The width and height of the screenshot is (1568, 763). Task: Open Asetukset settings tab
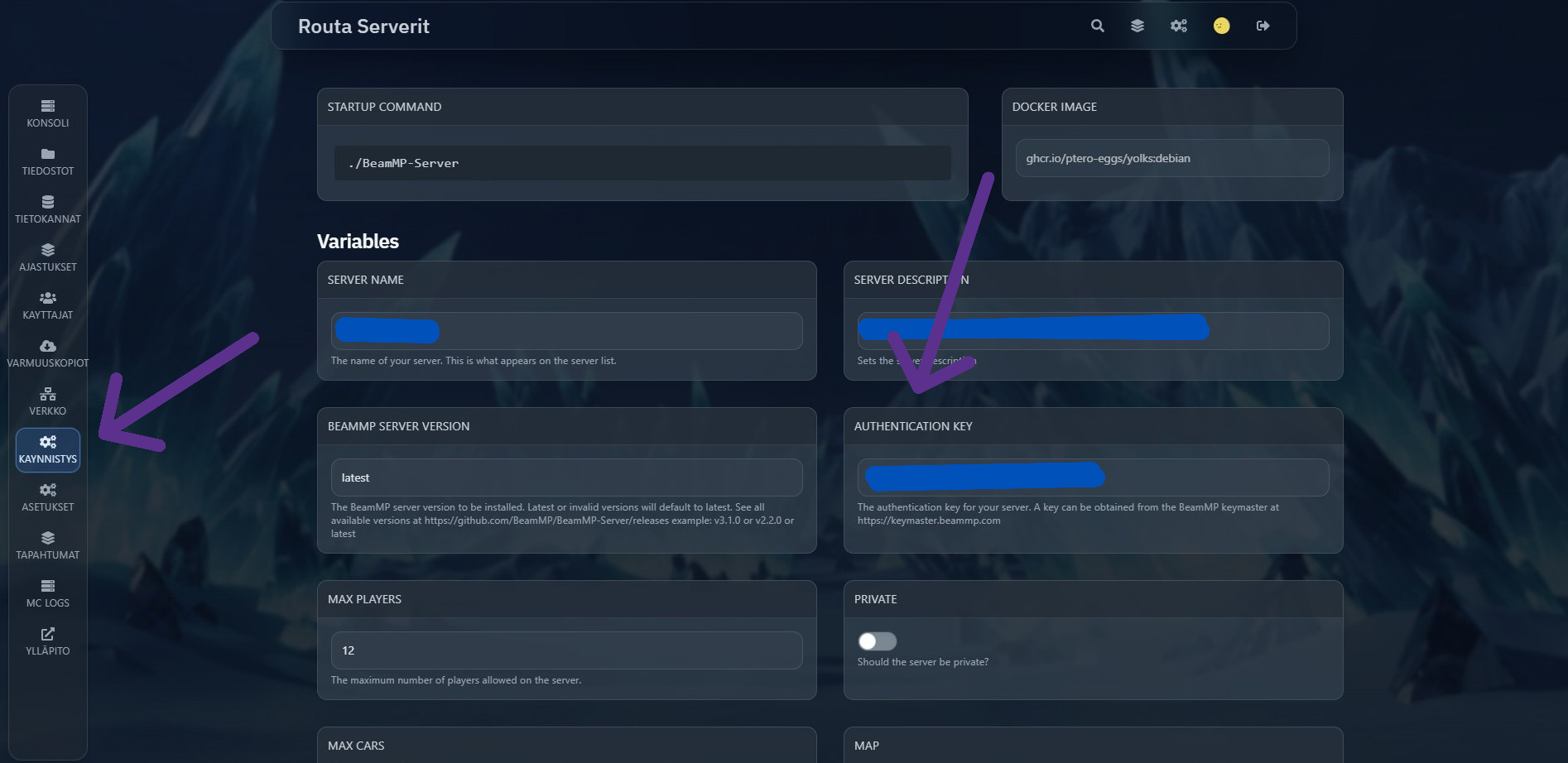[48, 497]
